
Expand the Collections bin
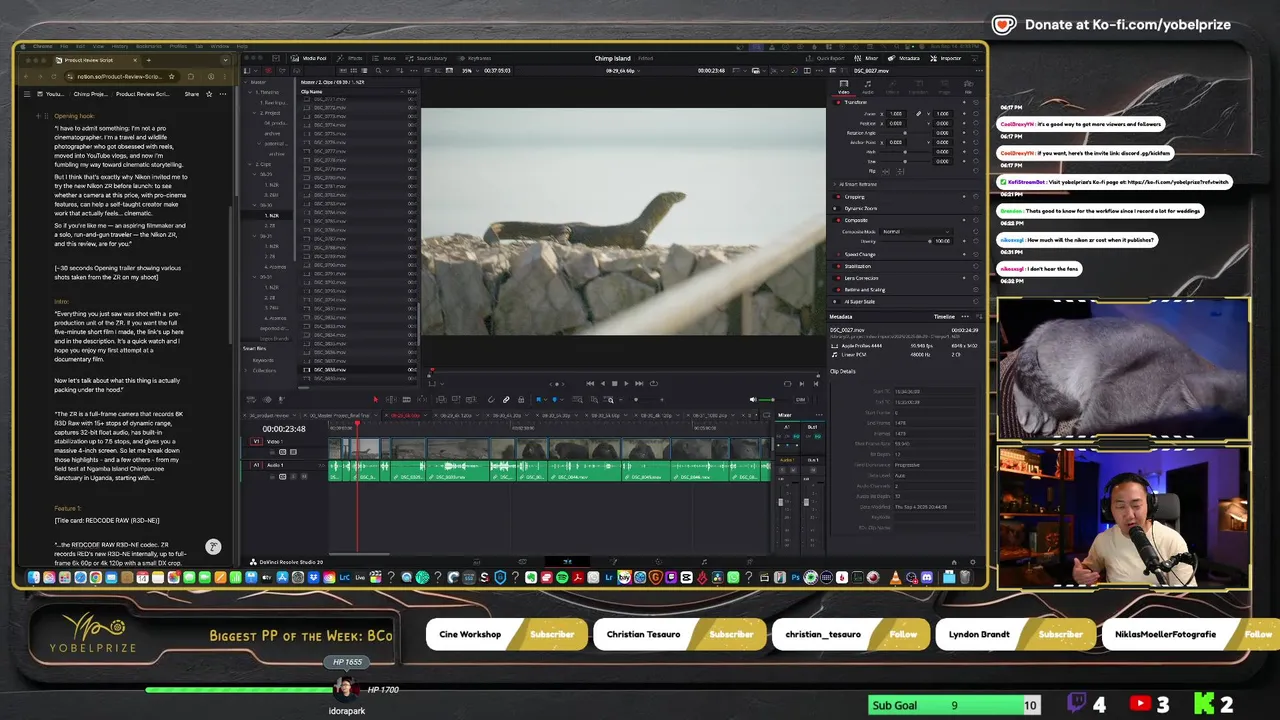[248, 370]
